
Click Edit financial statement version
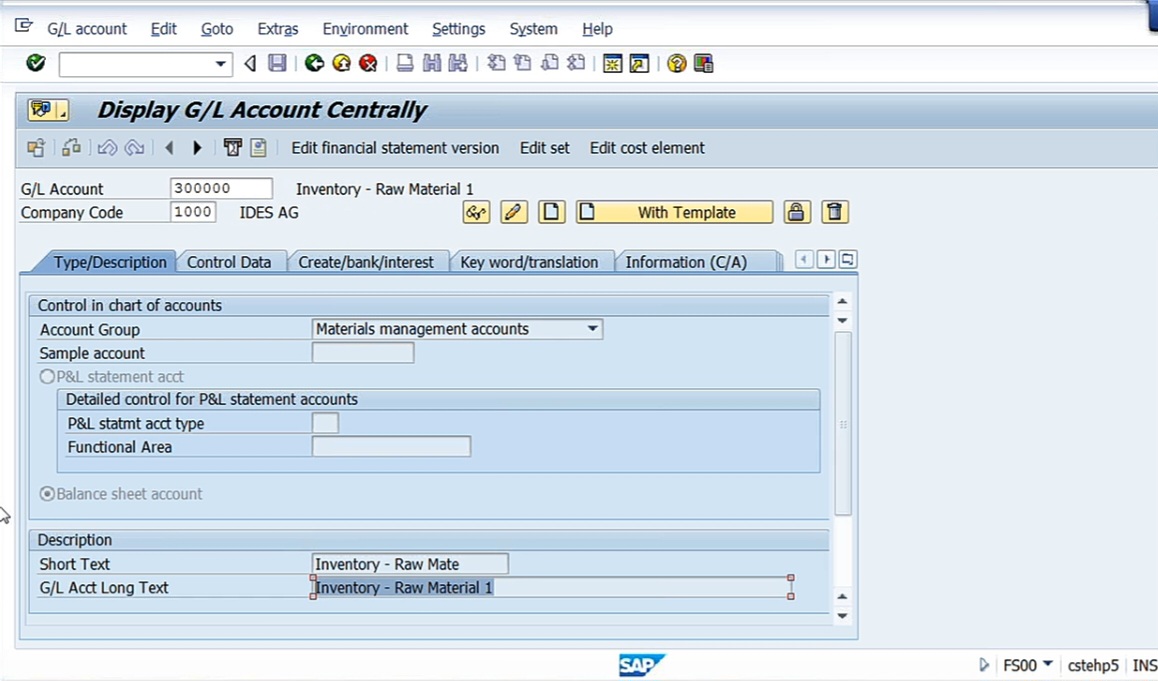[395, 148]
